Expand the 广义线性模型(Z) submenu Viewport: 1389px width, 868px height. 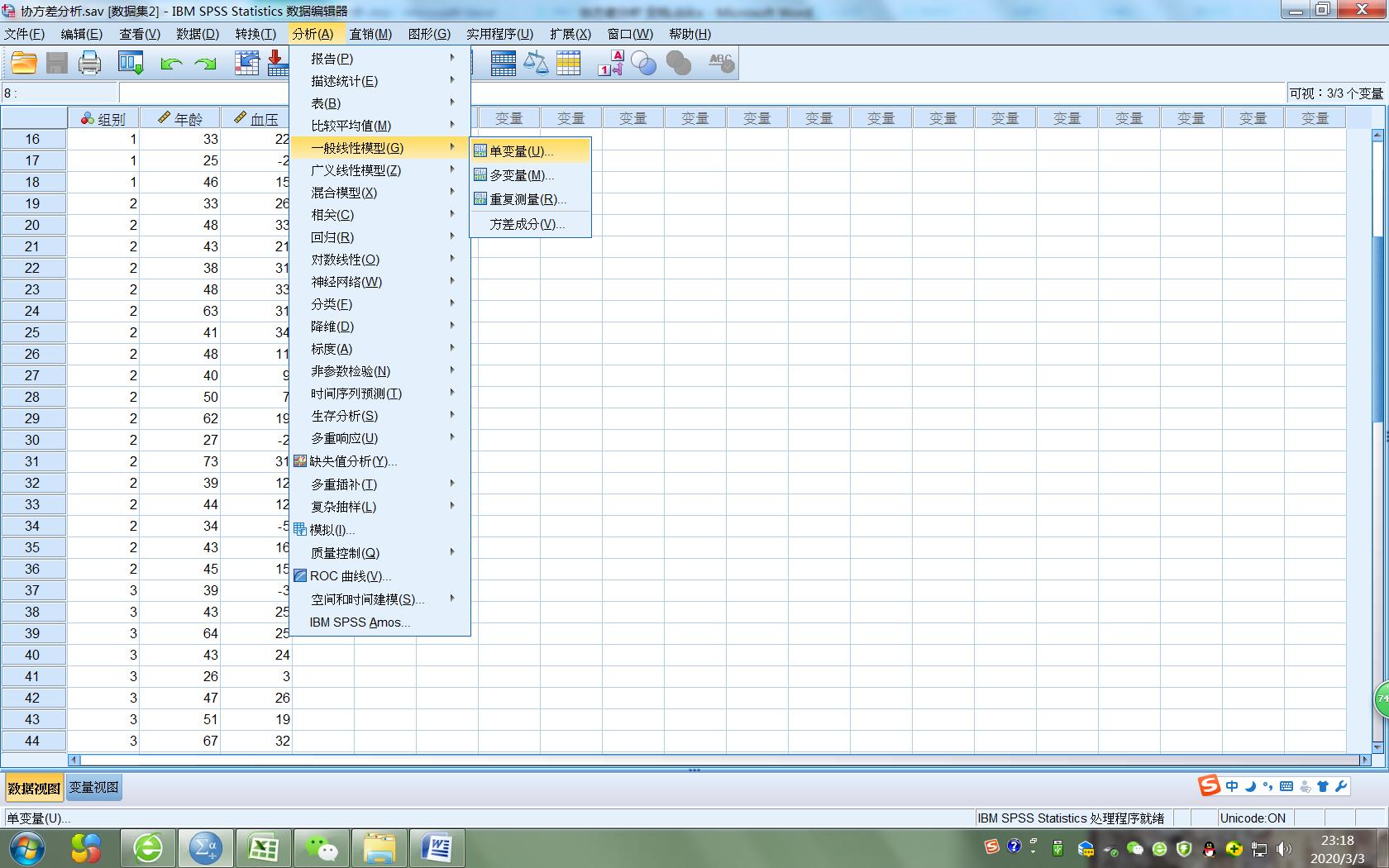pos(380,170)
